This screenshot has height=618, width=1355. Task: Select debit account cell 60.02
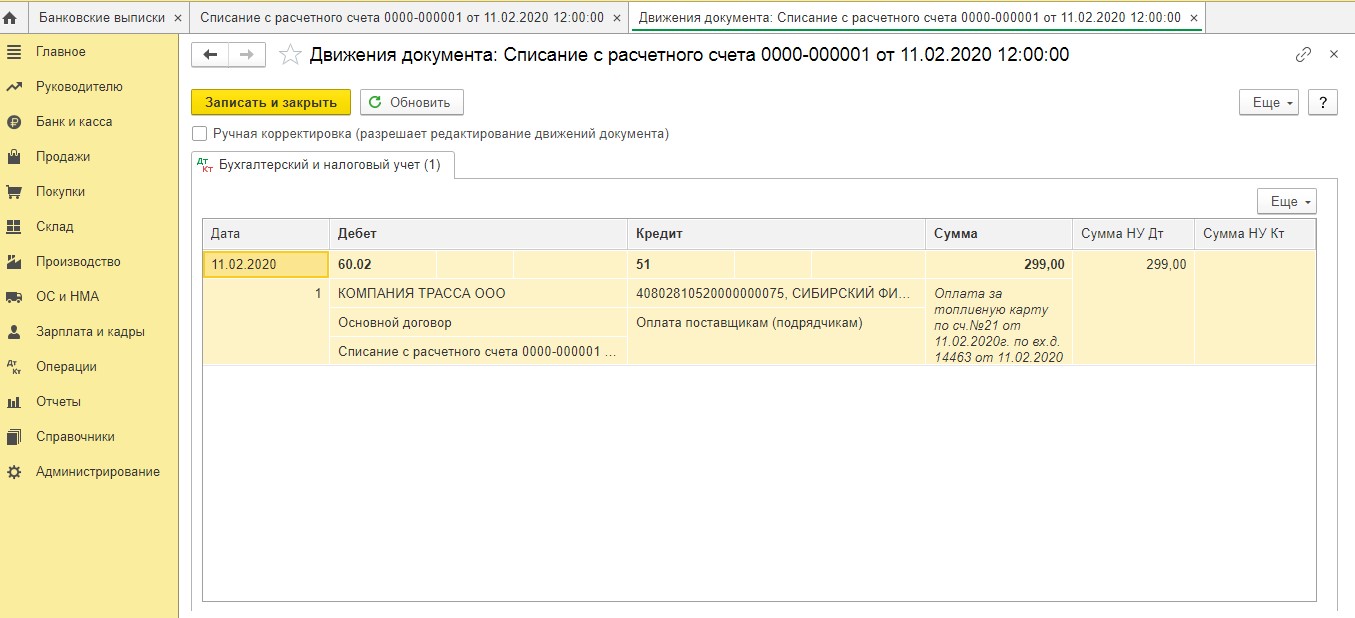[x=383, y=265]
